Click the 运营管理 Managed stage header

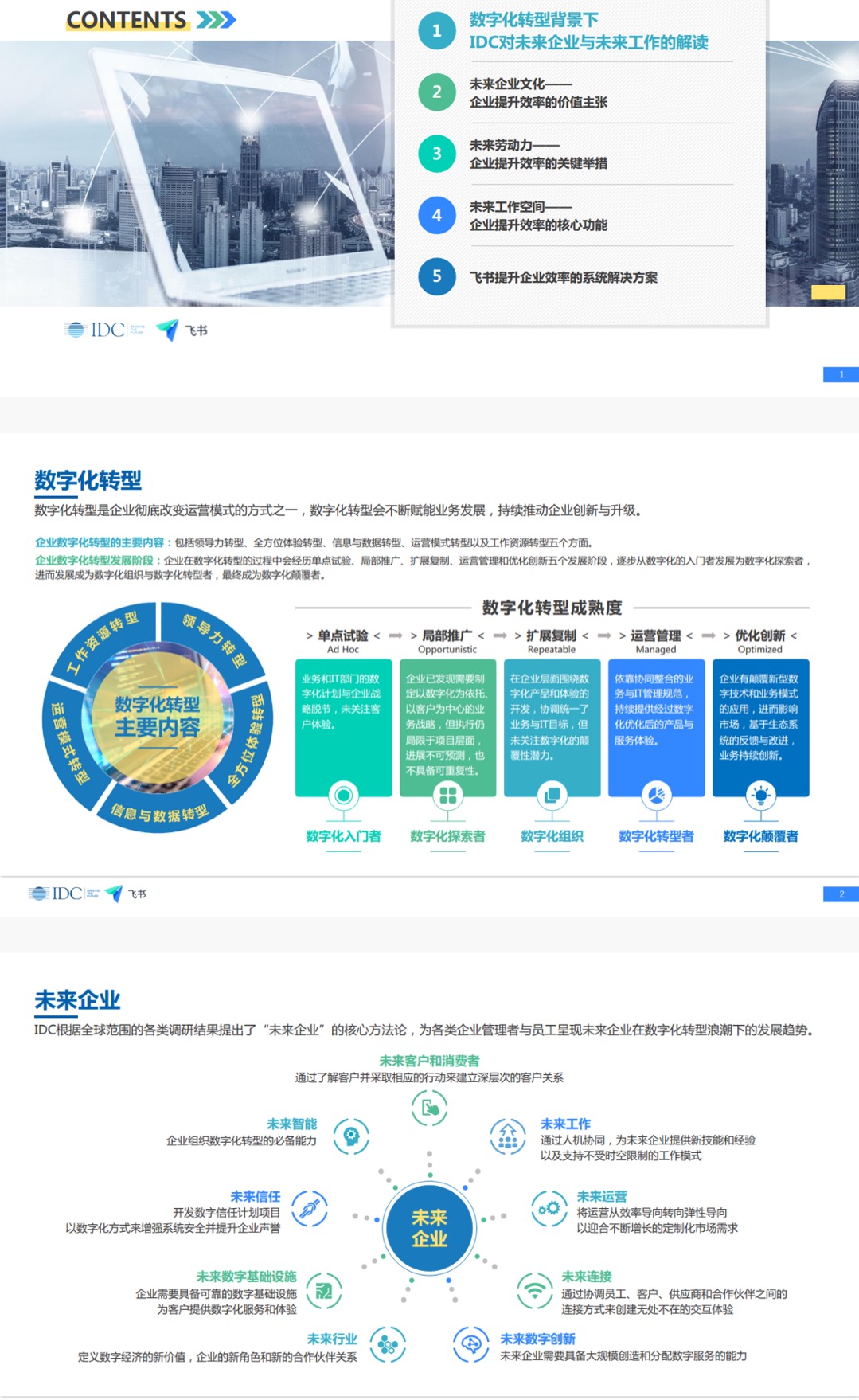pos(656,641)
